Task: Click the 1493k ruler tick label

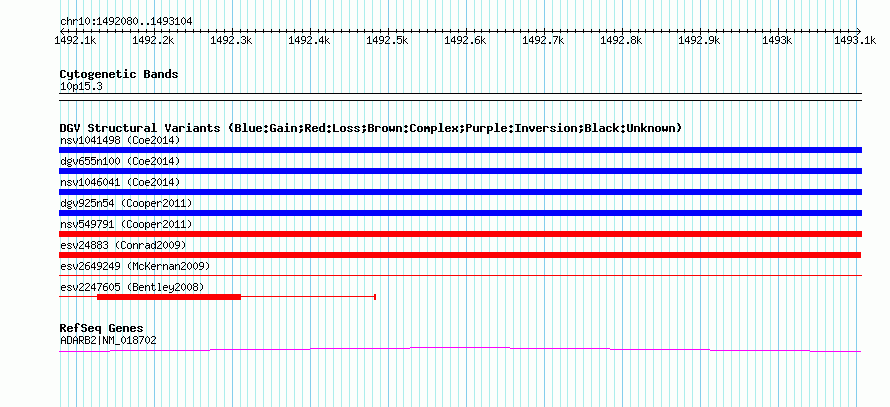Action: coord(777,40)
